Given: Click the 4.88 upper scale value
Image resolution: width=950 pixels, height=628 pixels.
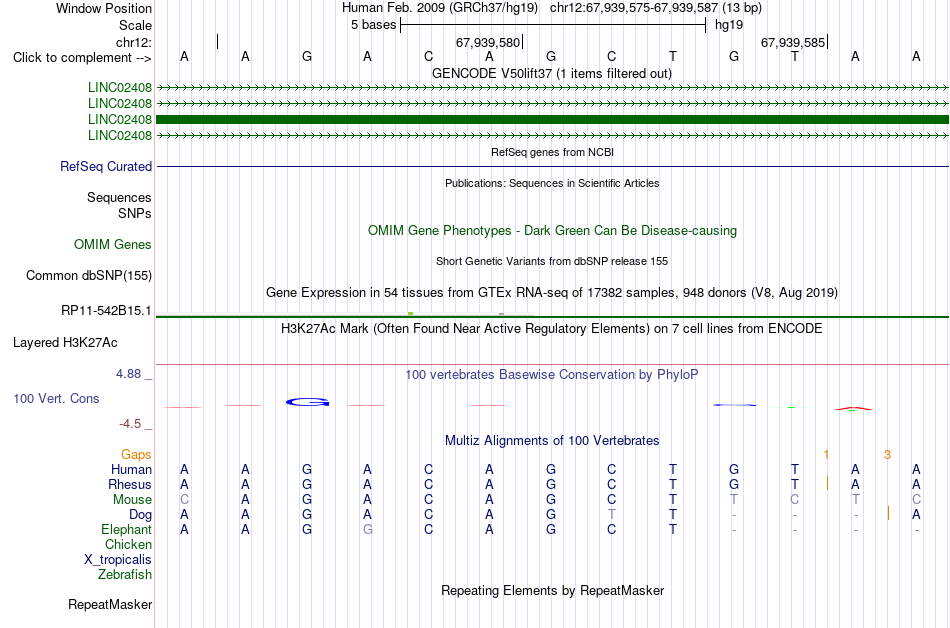Looking at the screenshot, I should pos(128,374).
